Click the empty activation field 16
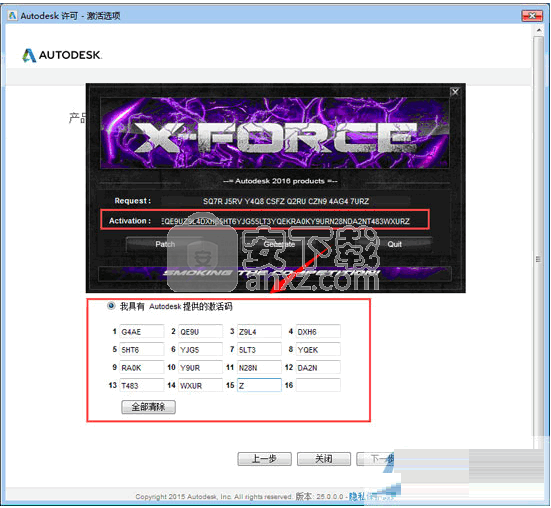 tap(318, 385)
